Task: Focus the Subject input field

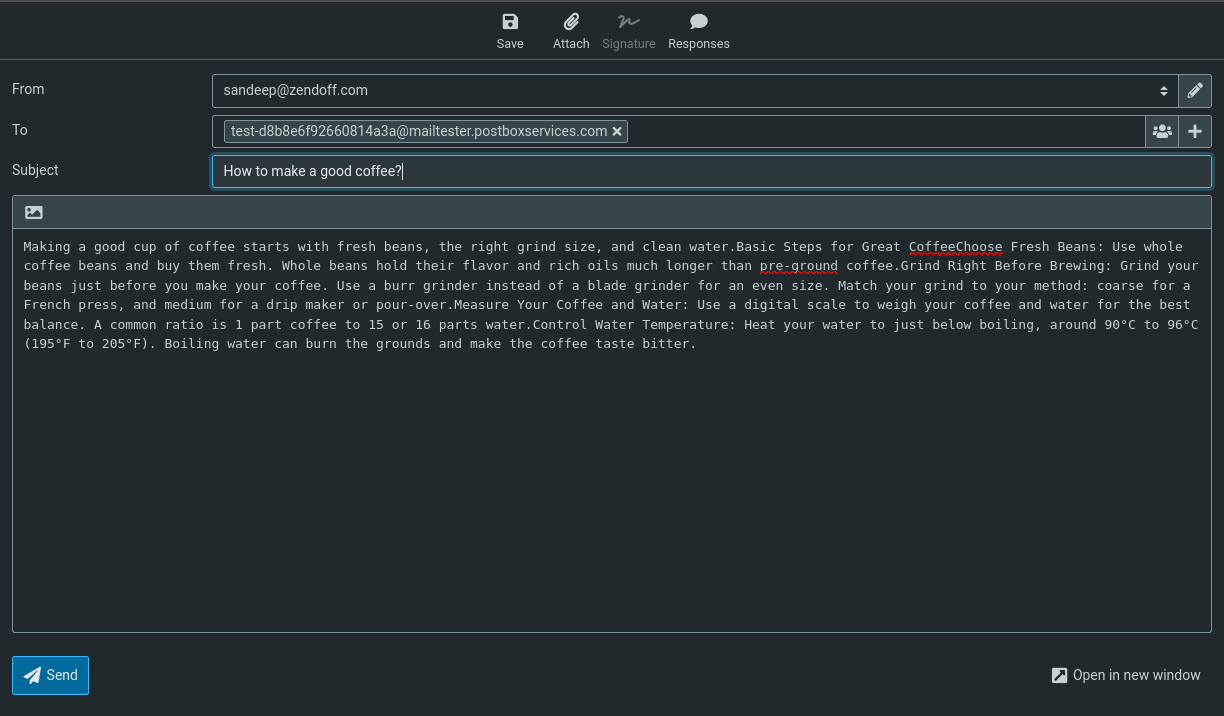Action: click(712, 171)
